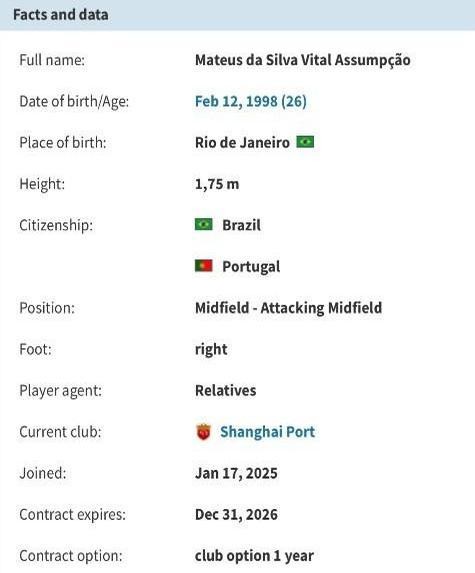
Task: Click the Contract option label
Action: (71, 556)
